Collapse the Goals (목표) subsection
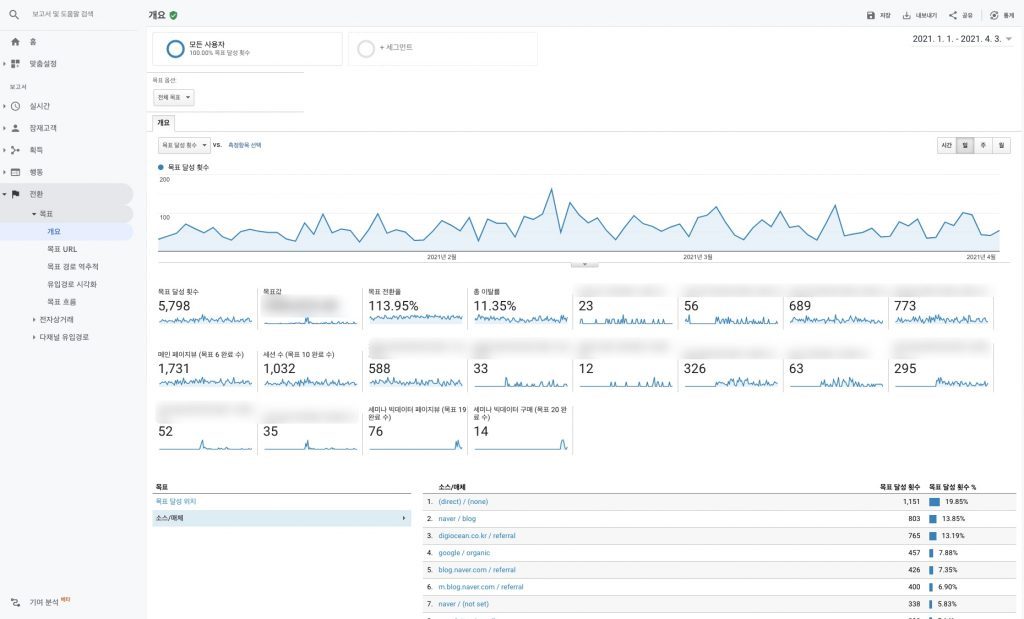 coord(34,214)
